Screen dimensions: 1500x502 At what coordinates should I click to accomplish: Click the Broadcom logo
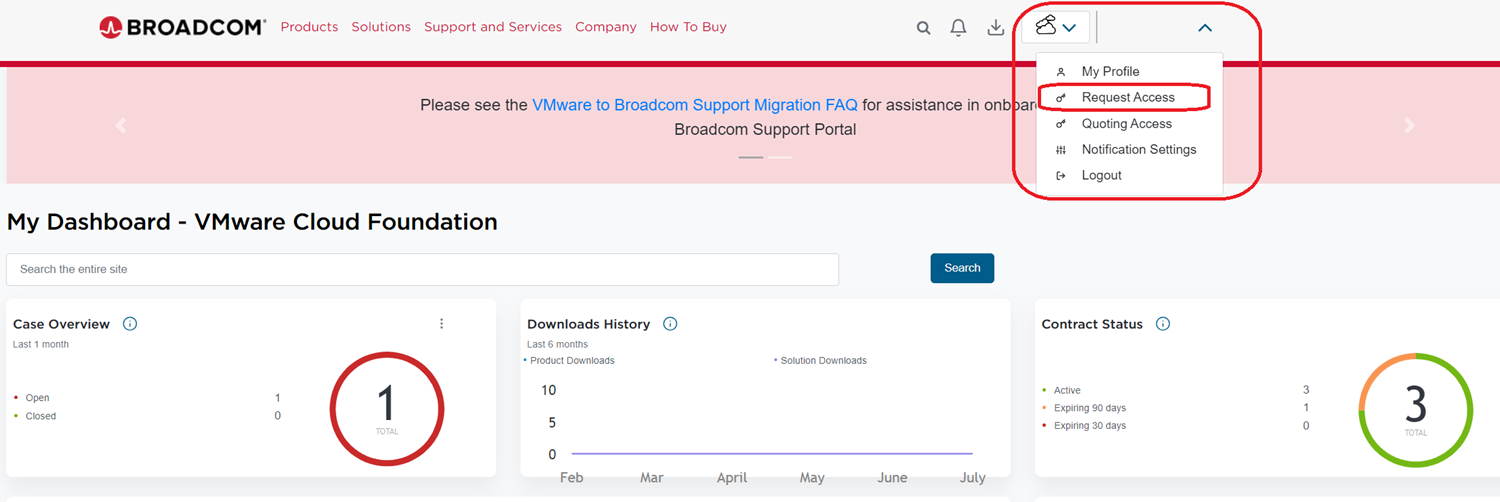click(182, 27)
